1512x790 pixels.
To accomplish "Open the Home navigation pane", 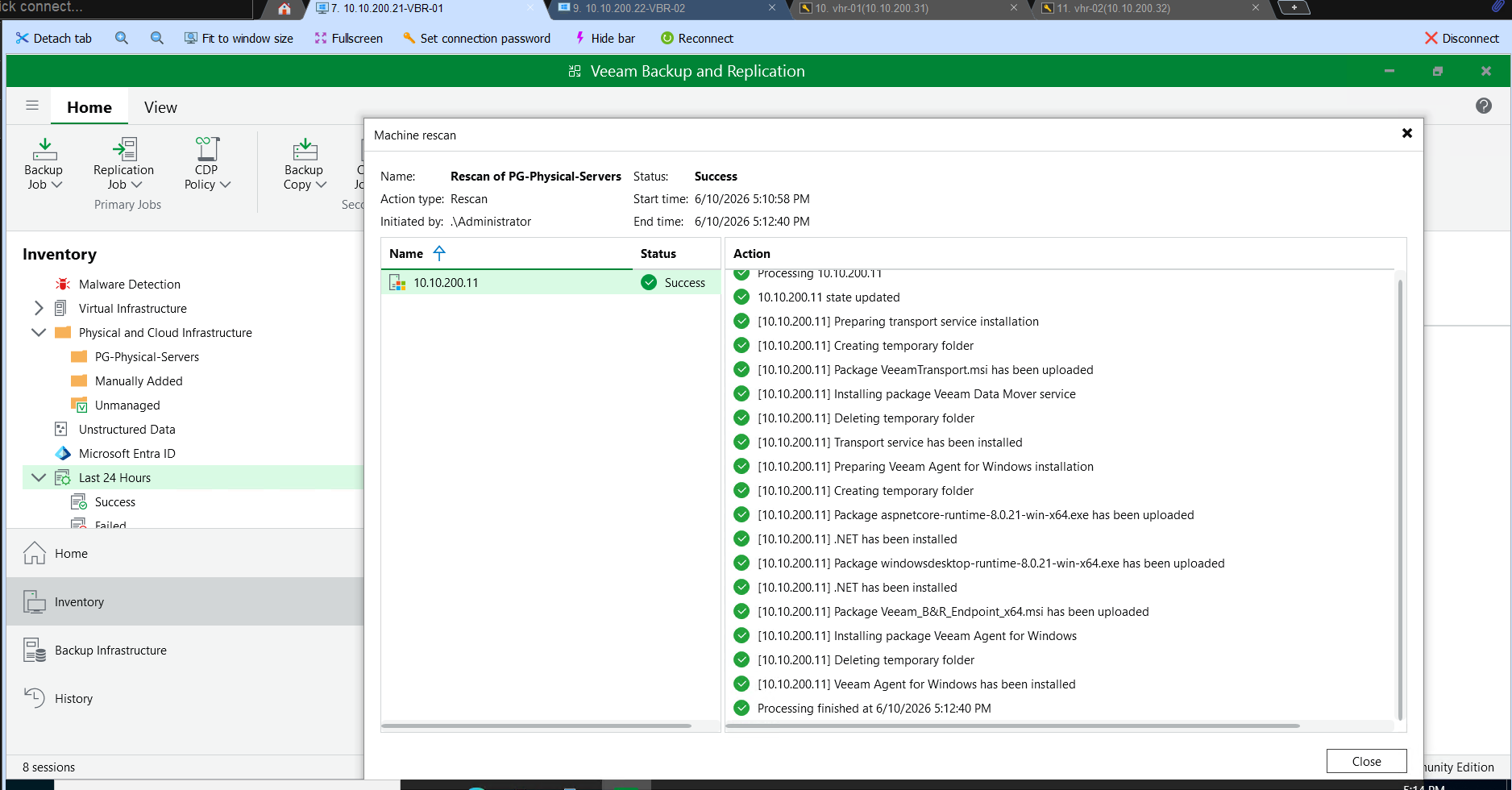I will (185, 553).
